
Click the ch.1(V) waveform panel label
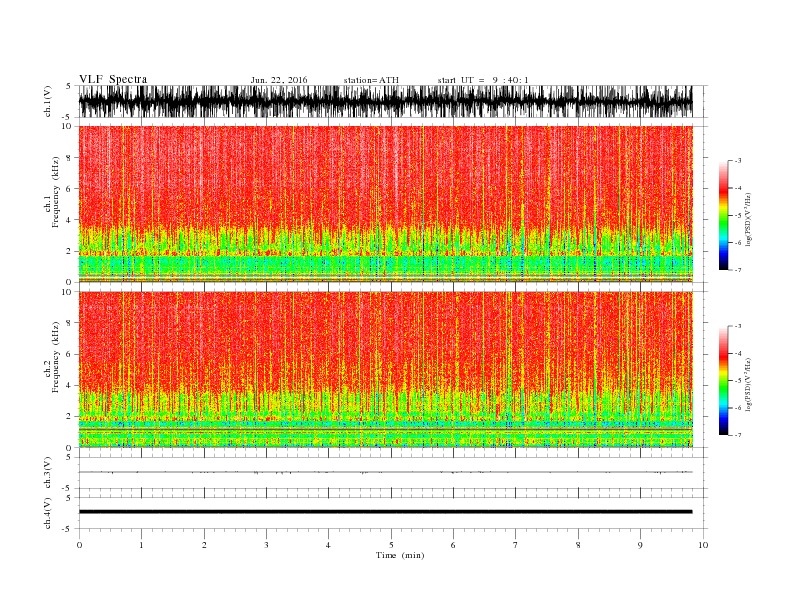[x=48, y=101]
